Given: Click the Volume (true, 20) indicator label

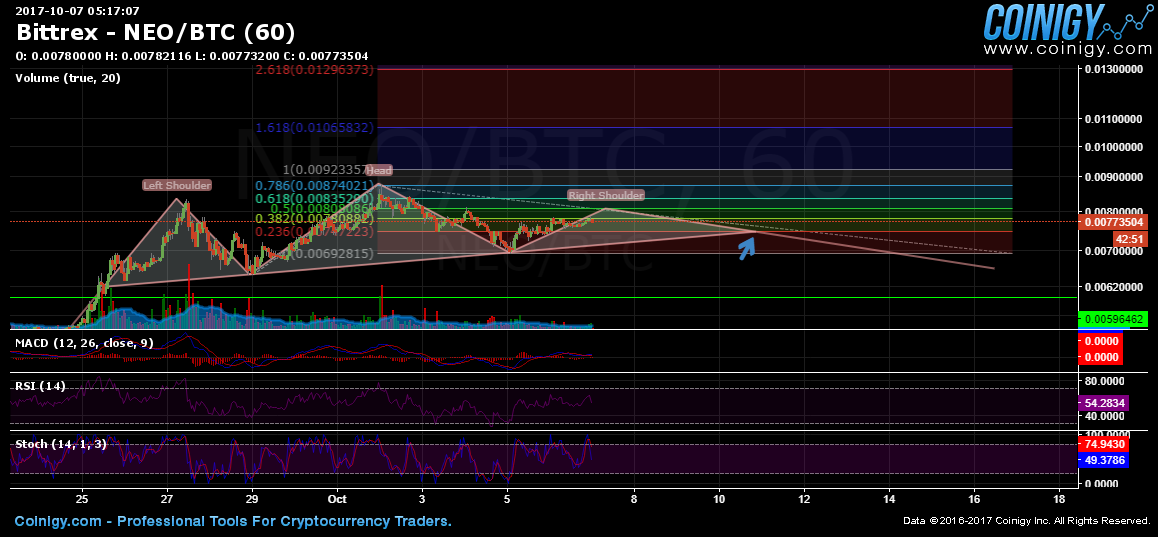Looking at the screenshot, I should coord(68,78).
